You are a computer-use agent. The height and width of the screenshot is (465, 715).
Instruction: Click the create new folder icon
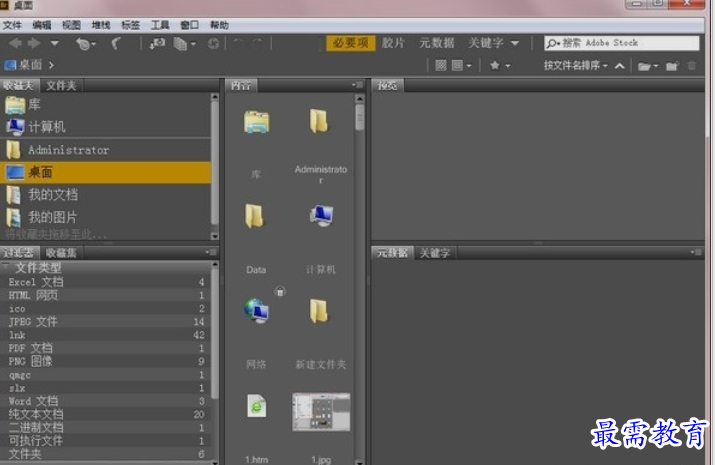(x=672, y=66)
